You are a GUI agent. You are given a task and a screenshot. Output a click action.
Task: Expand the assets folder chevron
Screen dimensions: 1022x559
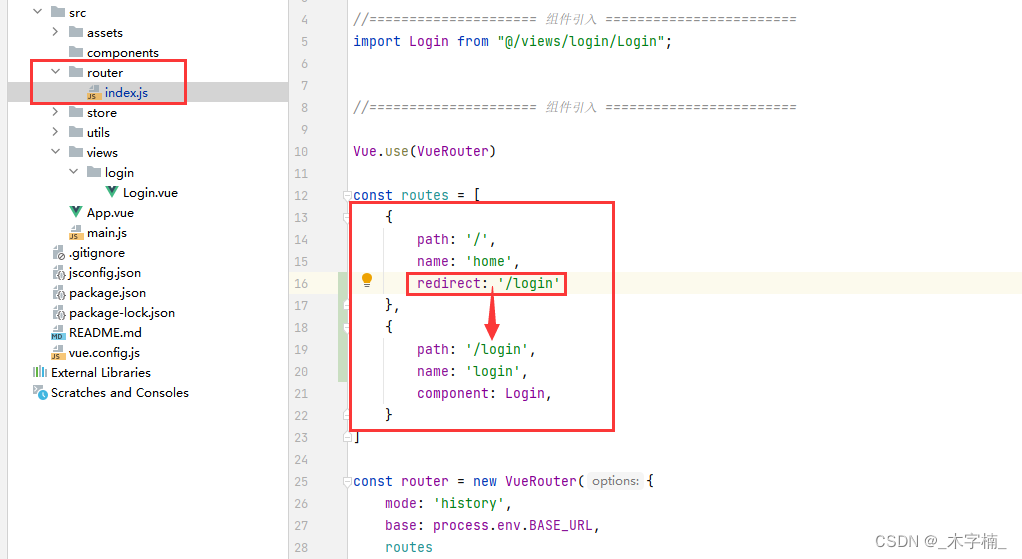tap(55, 31)
